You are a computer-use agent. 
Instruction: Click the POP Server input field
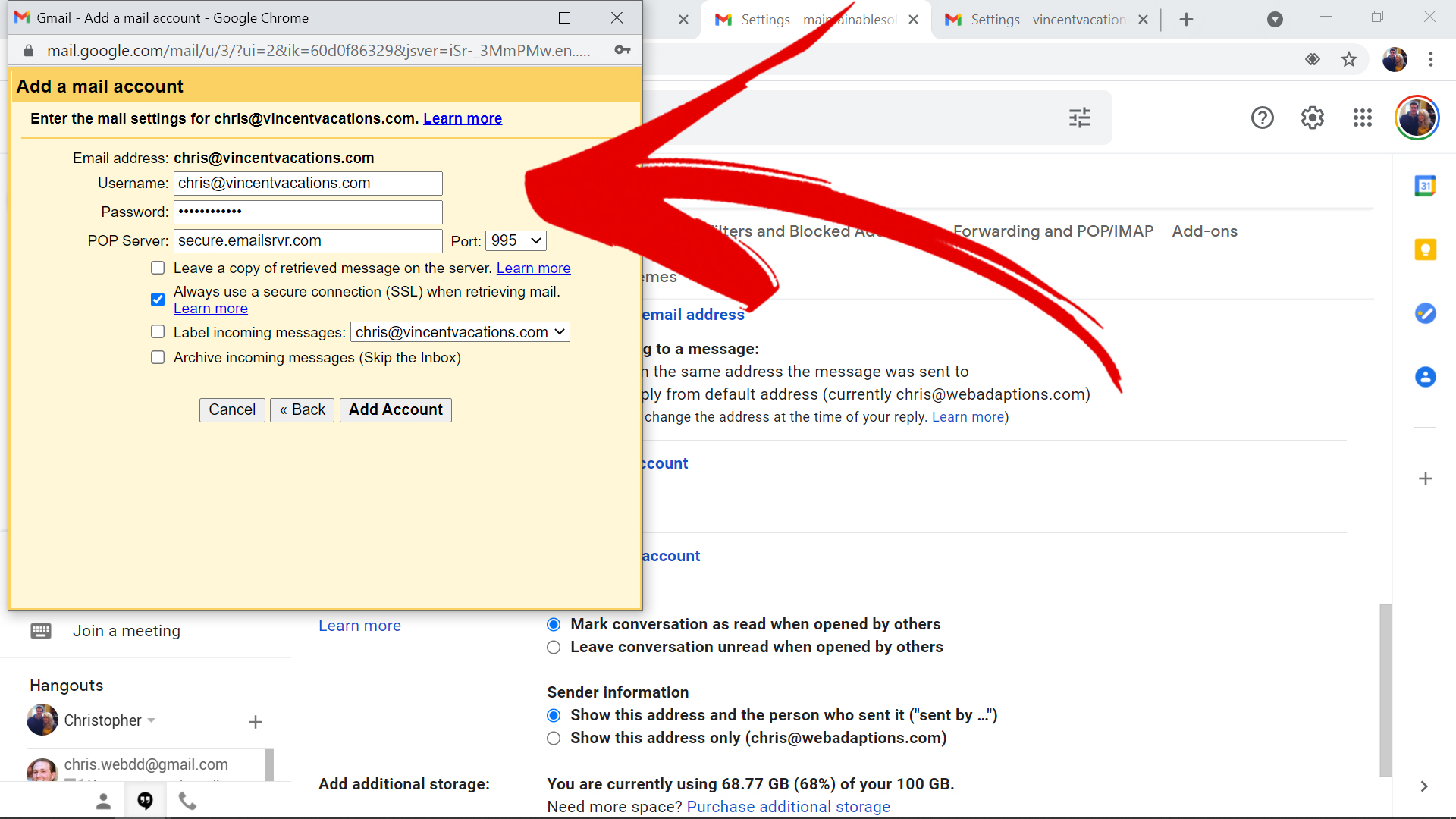coord(308,240)
